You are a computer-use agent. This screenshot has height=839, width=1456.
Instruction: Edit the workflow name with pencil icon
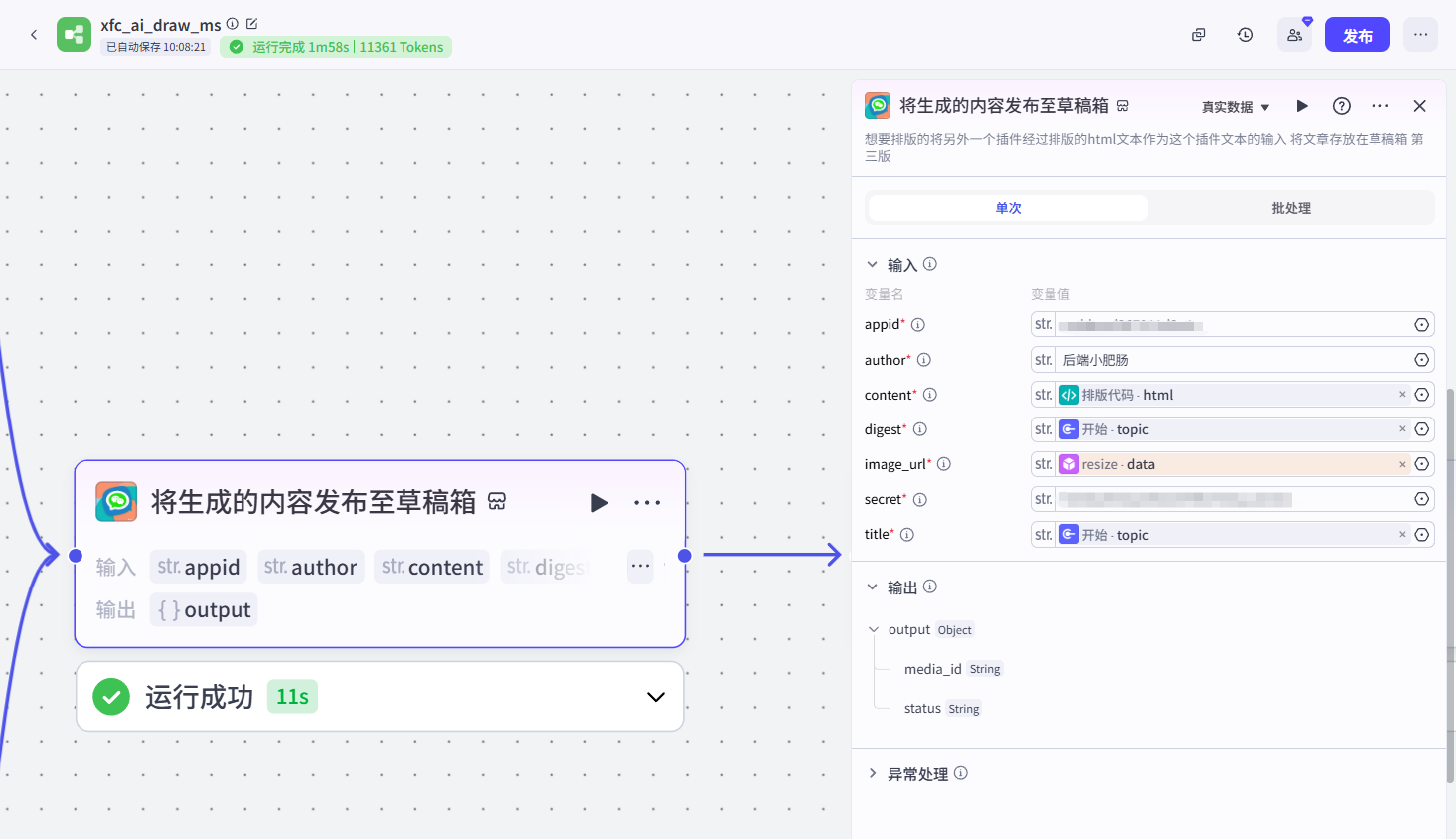[x=251, y=24]
